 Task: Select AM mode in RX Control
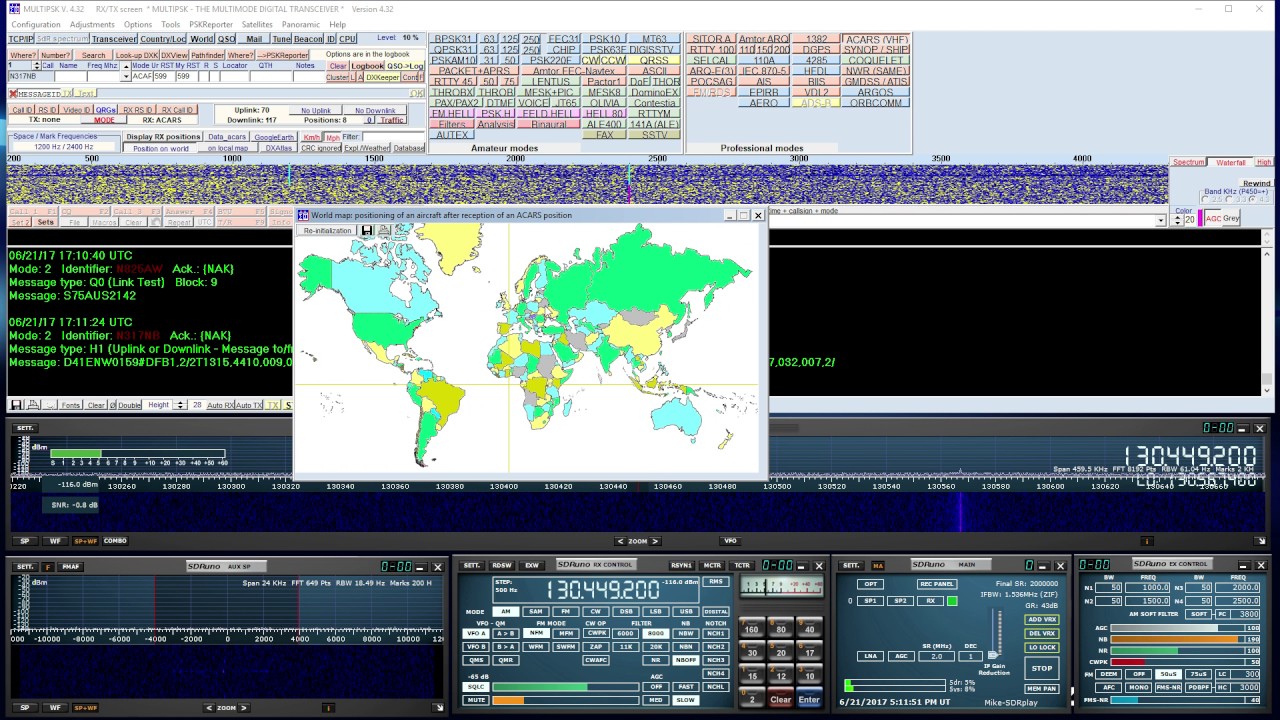(507, 611)
